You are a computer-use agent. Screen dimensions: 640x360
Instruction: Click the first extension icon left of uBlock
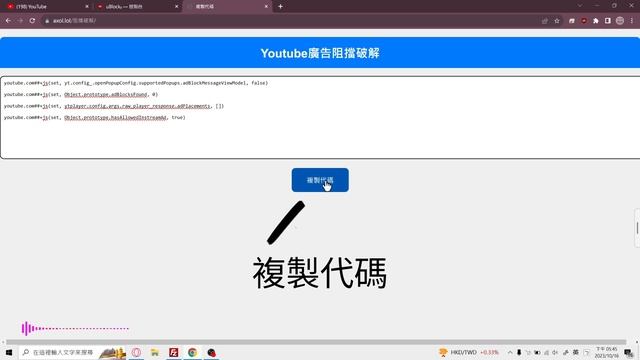point(572,21)
